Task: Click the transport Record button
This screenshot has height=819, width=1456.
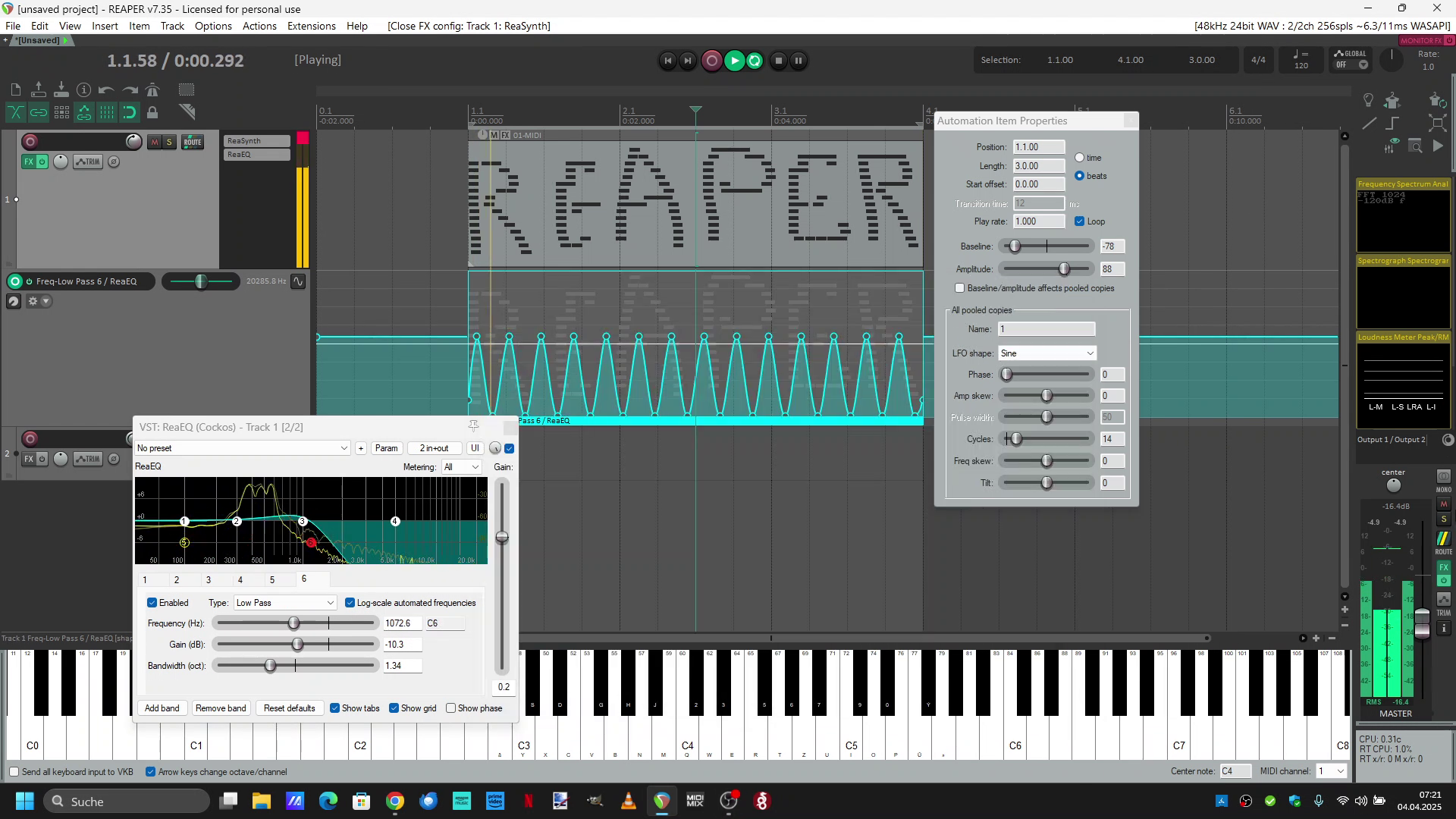Action: pyautogui.click(x=711, y=61)
